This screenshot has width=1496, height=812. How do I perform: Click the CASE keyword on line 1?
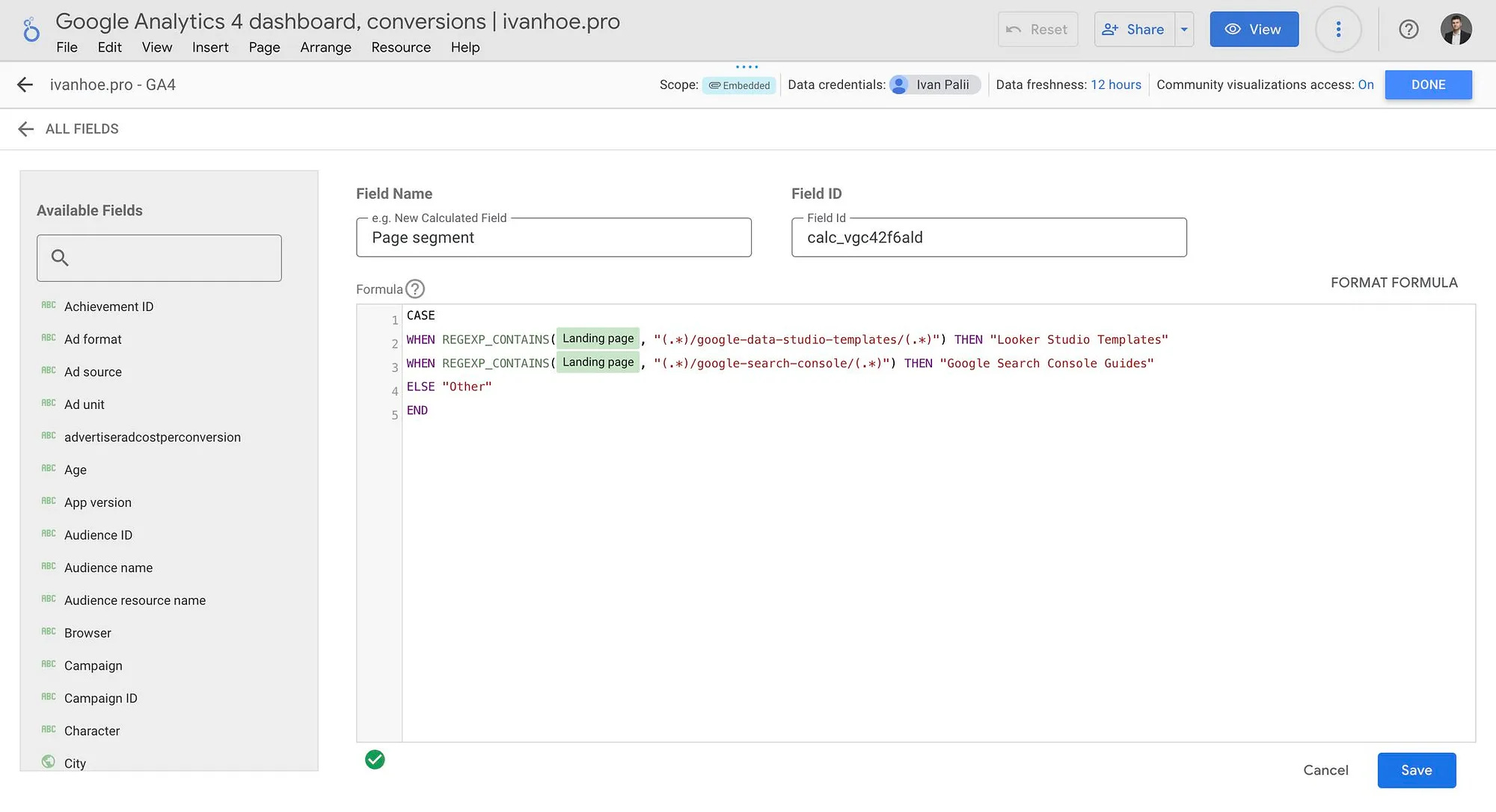point(420,316)
